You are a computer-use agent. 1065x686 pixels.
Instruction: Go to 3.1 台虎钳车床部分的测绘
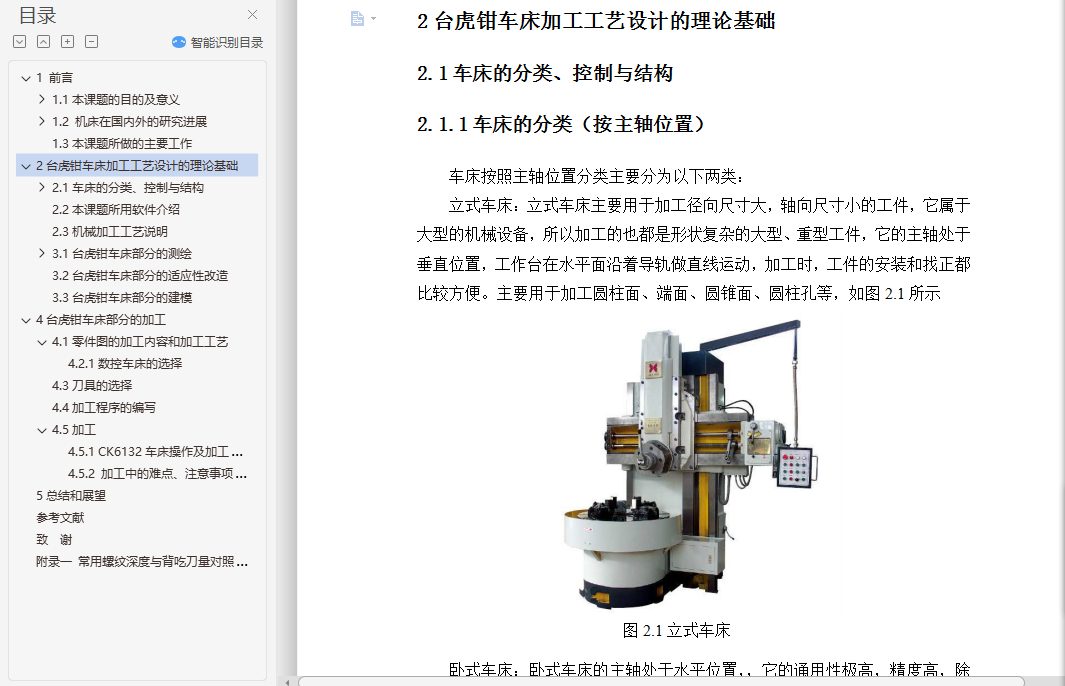122,253
